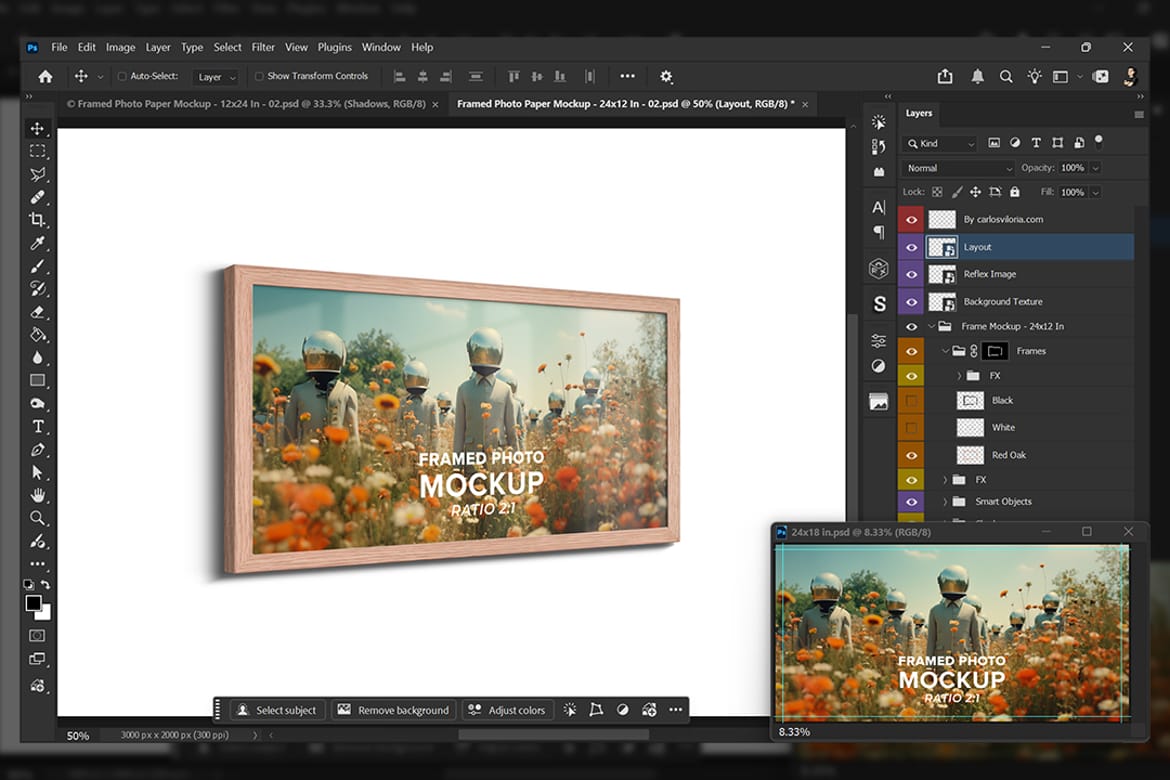Open more options in contextual task bar
The width and height of the screenshot is (1170, 780).
(675, 710)
